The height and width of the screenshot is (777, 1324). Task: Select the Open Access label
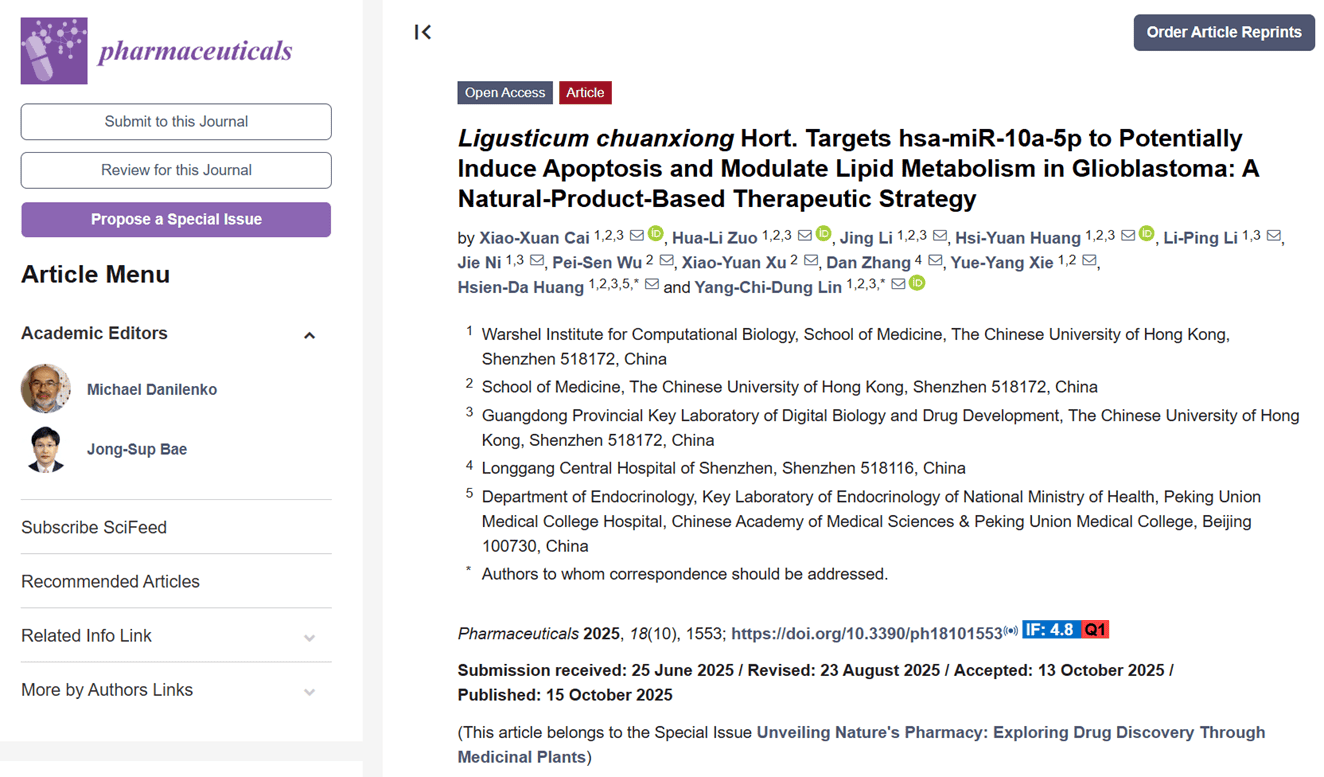[505, 92]
